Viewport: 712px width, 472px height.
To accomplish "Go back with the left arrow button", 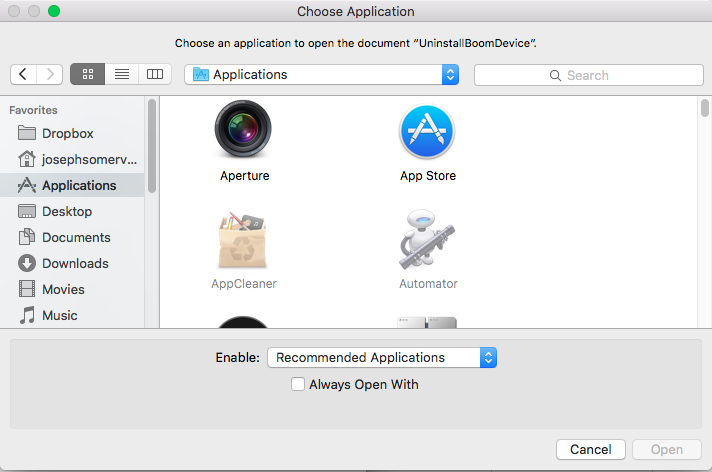I will 23,74.
